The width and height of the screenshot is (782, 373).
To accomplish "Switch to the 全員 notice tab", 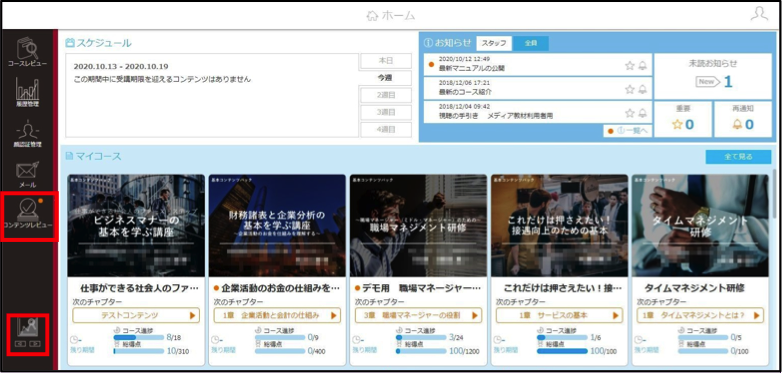I will click(531, 43).
